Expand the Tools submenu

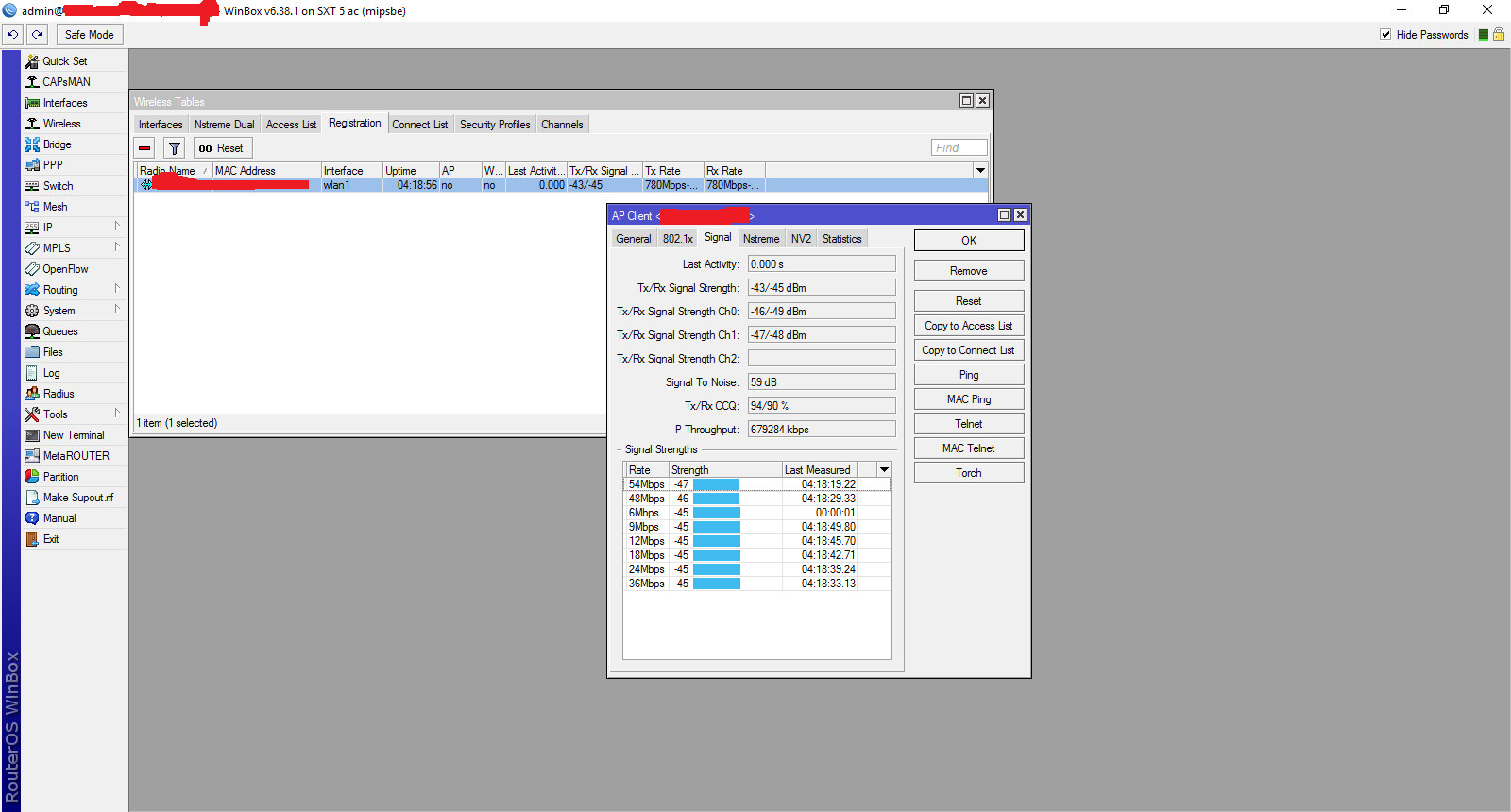point(117,414)
